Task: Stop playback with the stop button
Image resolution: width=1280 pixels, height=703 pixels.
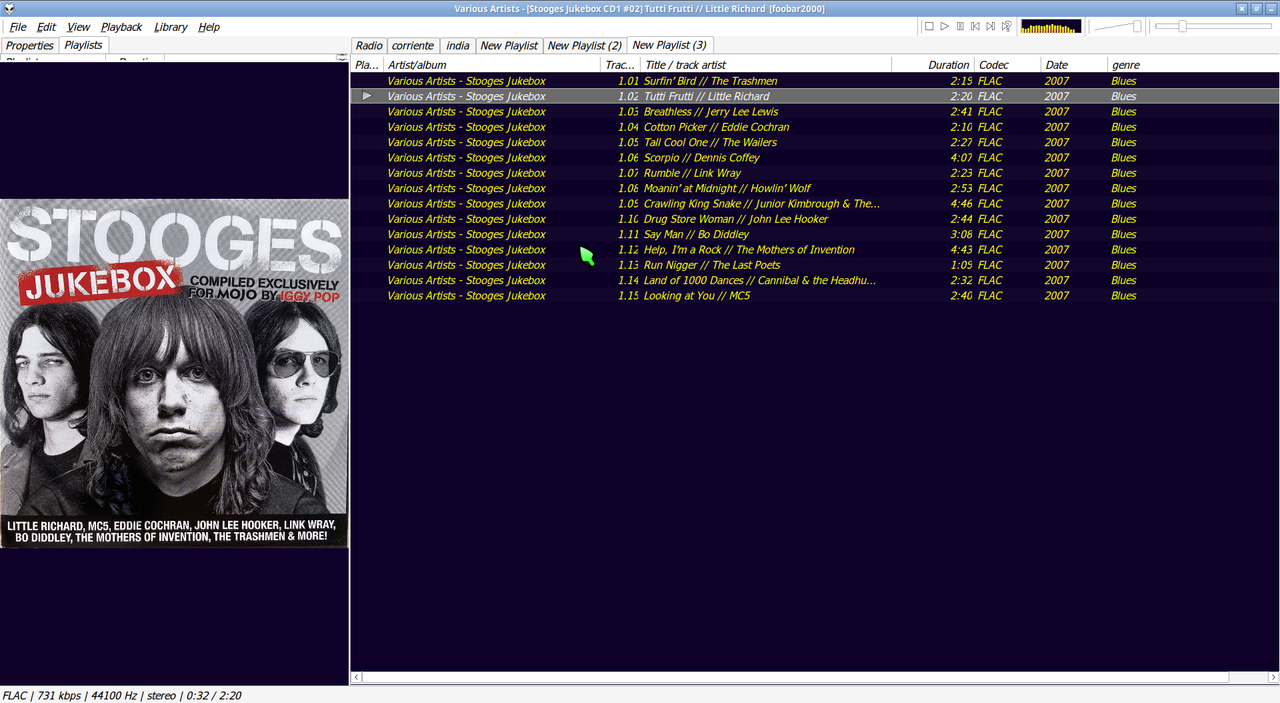Action: pos(929,26)
